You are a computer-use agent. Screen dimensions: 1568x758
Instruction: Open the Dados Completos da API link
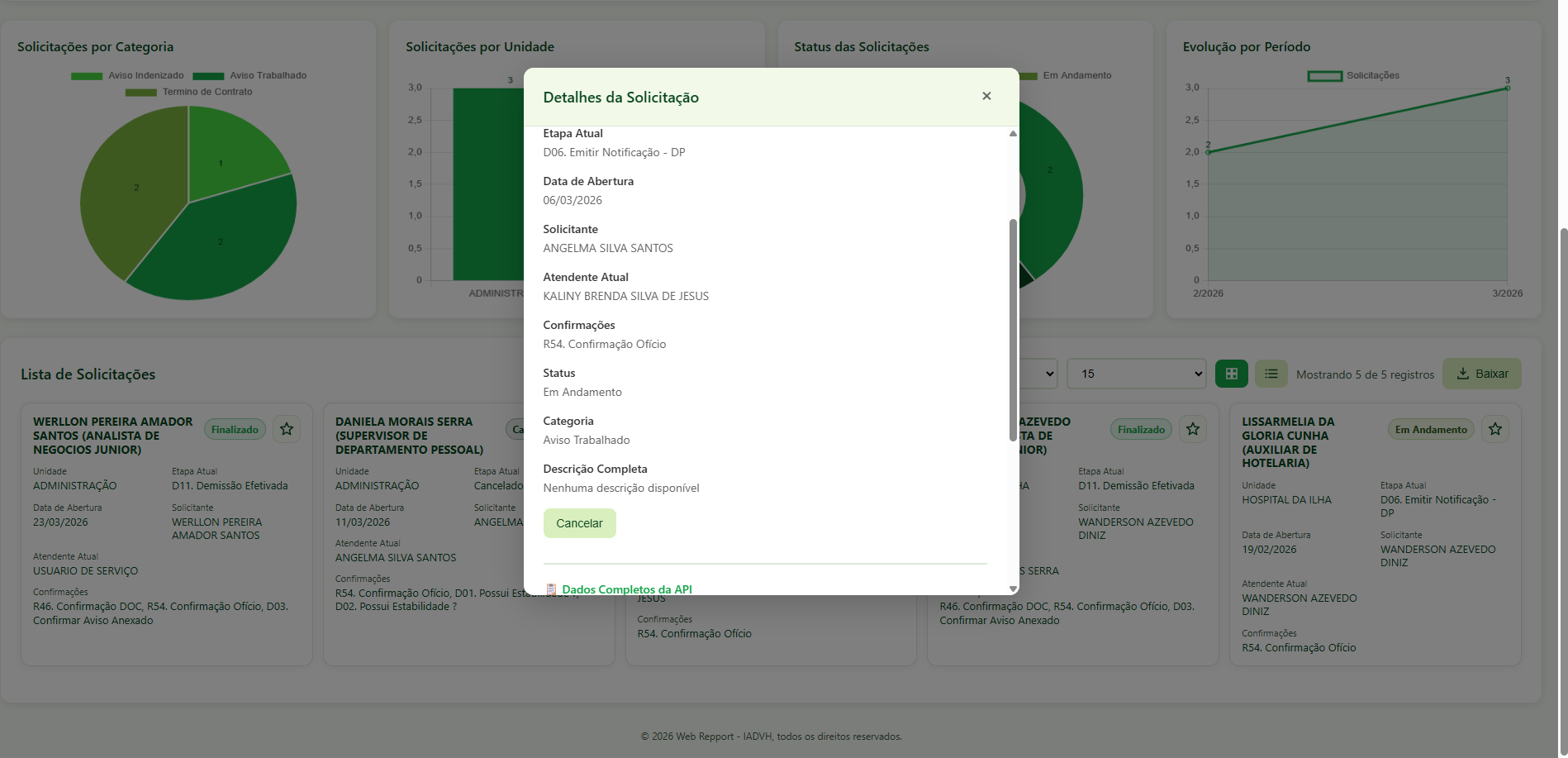(626, 589)
